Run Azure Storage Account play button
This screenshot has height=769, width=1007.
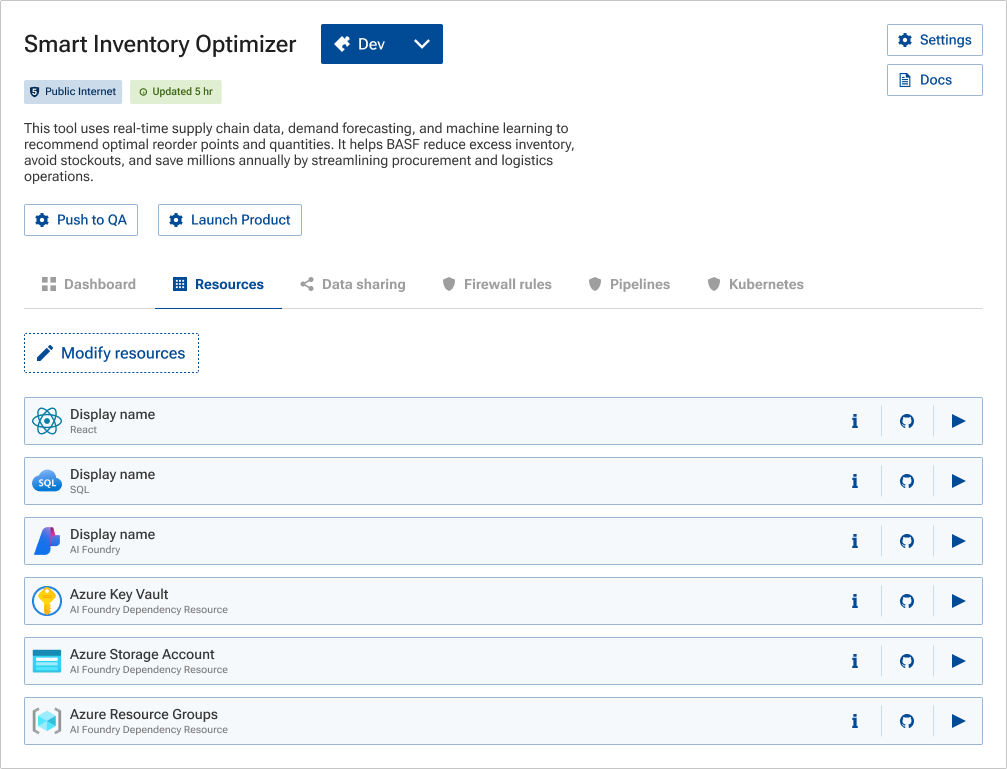click(958, 661)
